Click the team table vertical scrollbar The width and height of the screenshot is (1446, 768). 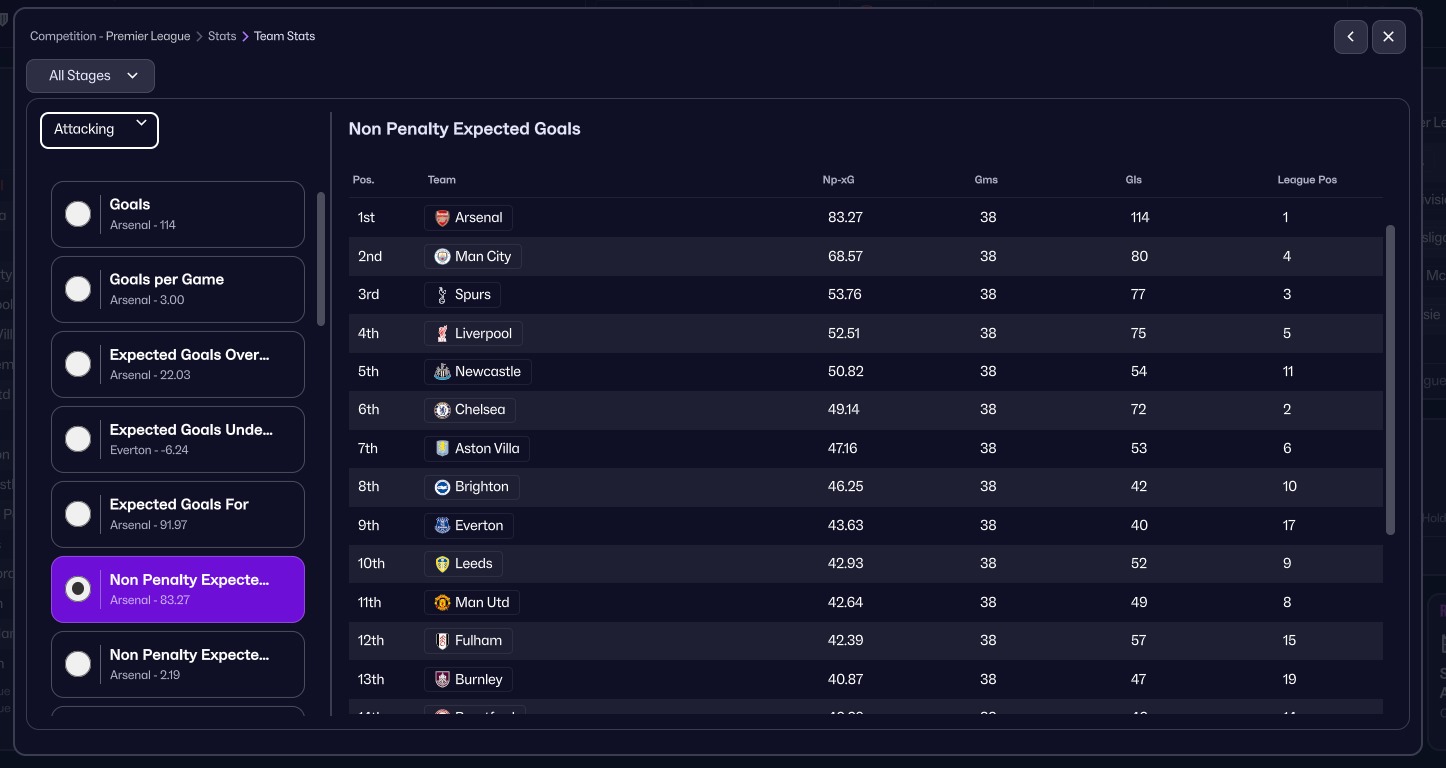coord(1390,380)
